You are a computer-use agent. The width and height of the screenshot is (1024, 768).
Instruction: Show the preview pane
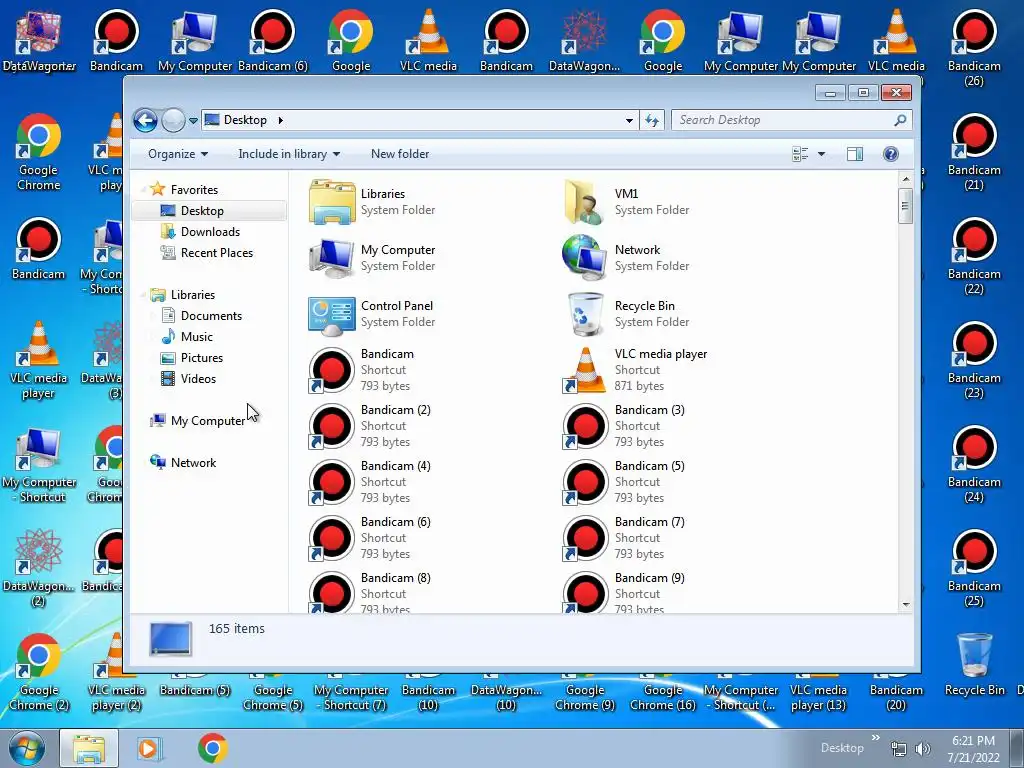(x=854, y=154)
